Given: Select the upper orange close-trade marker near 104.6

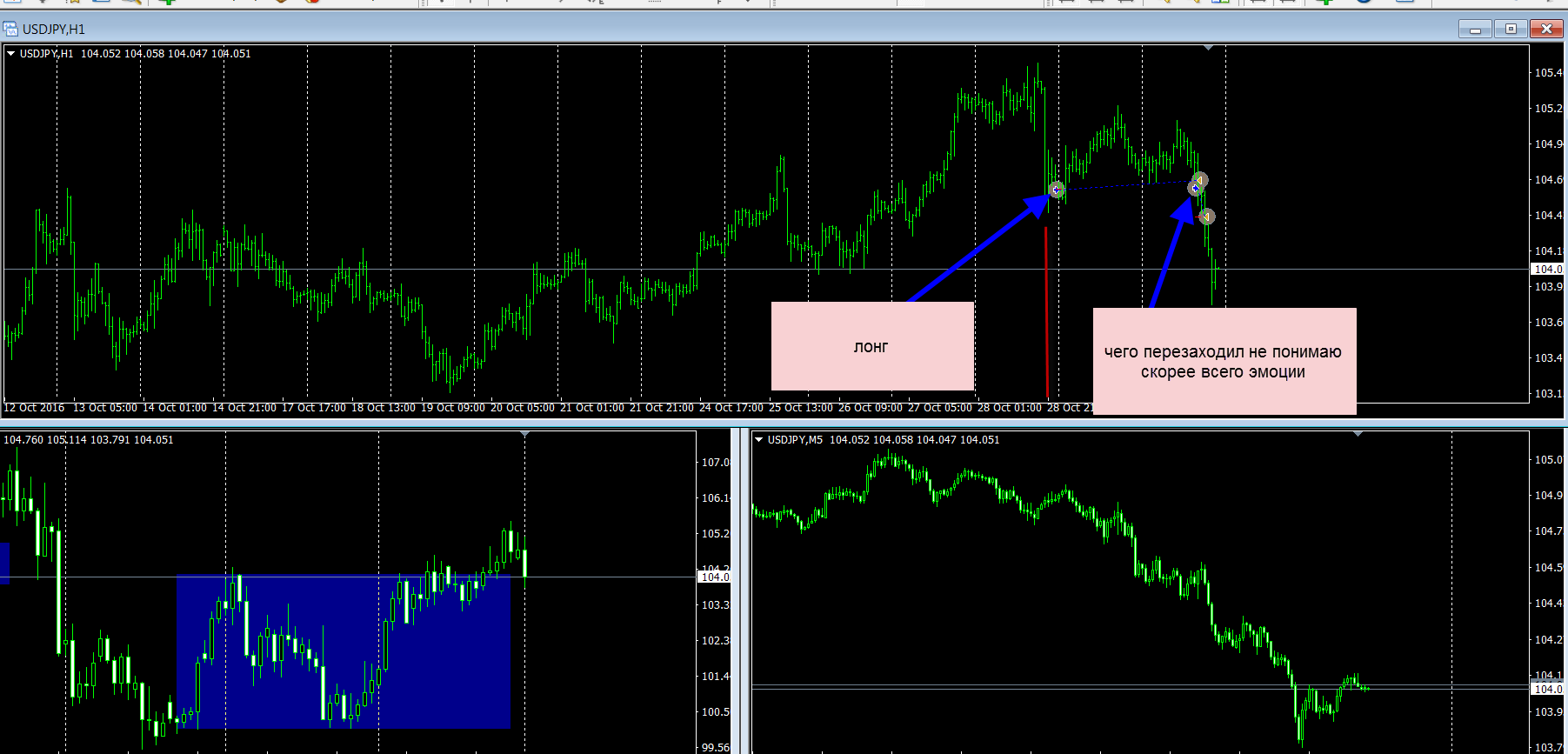Looking at the screenshot, I should (x=1201, y=180).
